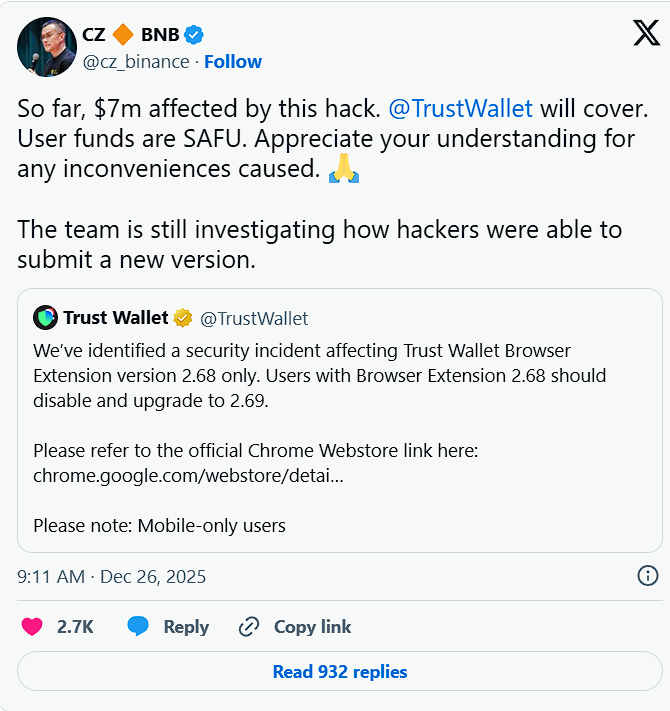Open CZ's profile picture

42,46
